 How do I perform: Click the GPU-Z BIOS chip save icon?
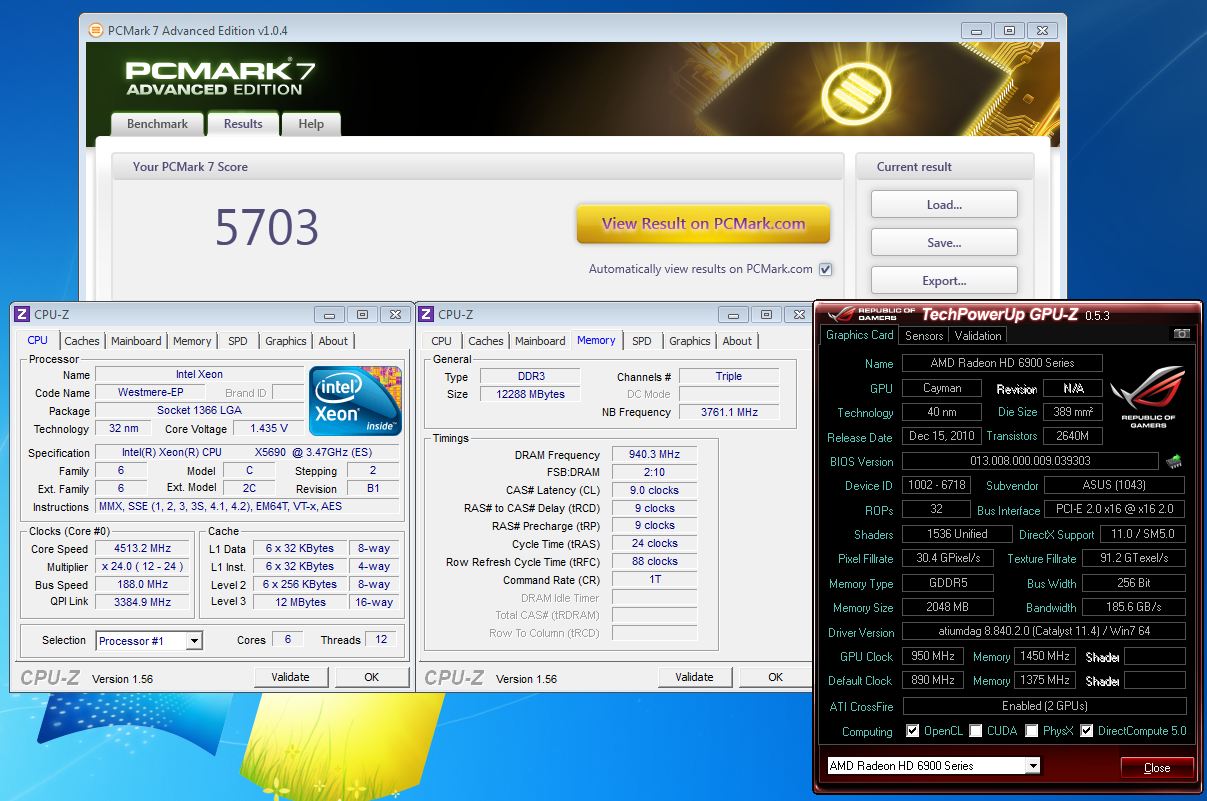tap(1173, 462)
